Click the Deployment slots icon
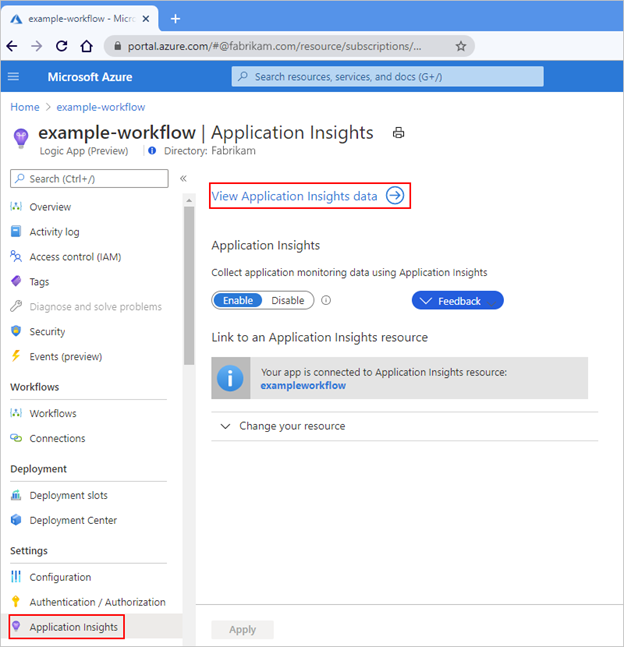Screen dimensions: 624x647 [x=16, y=495]
